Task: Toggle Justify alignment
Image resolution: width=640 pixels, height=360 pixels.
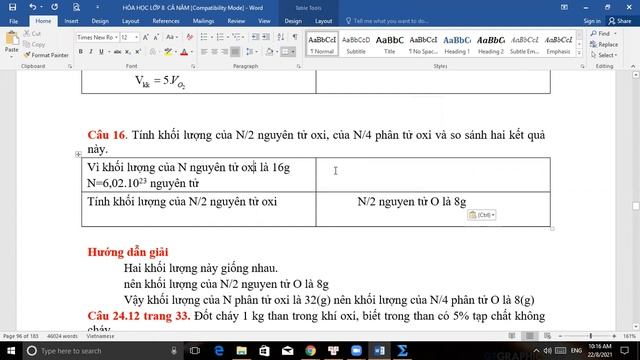Action: (x=235, y=52)
